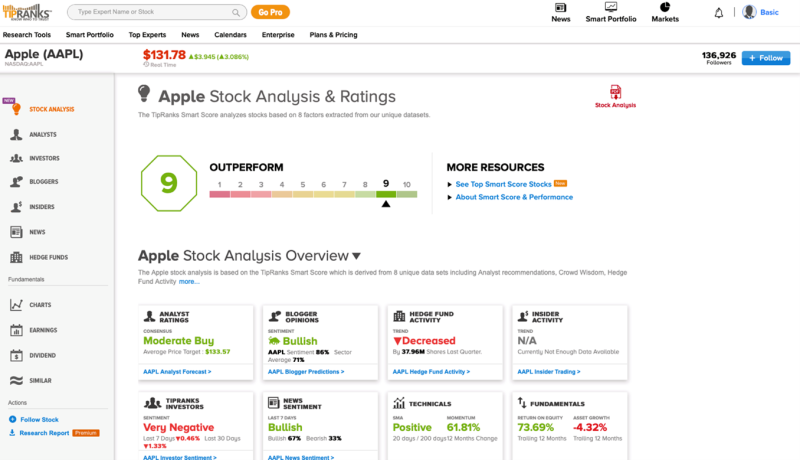Open the Smart Portfolio nav menu
800x460 pixels.
[89, 35]
